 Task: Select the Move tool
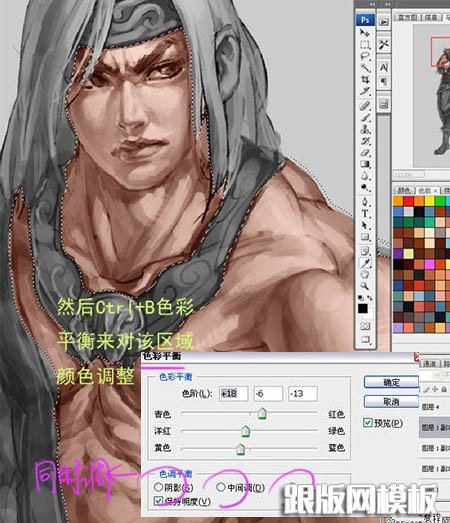tap(365, 33)
